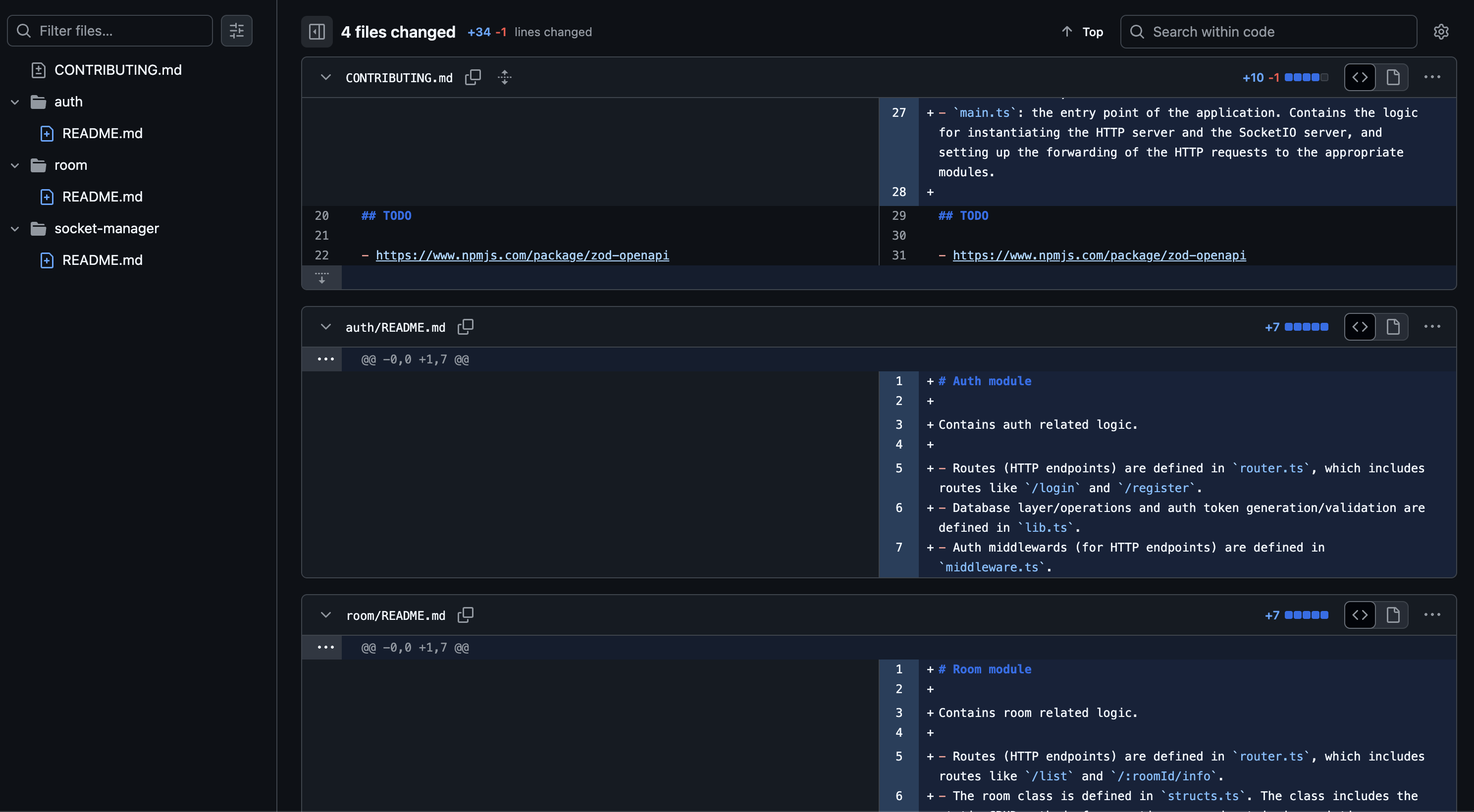Open README.md under socket-manager folder
The image size is (1474, 812).
103,260
